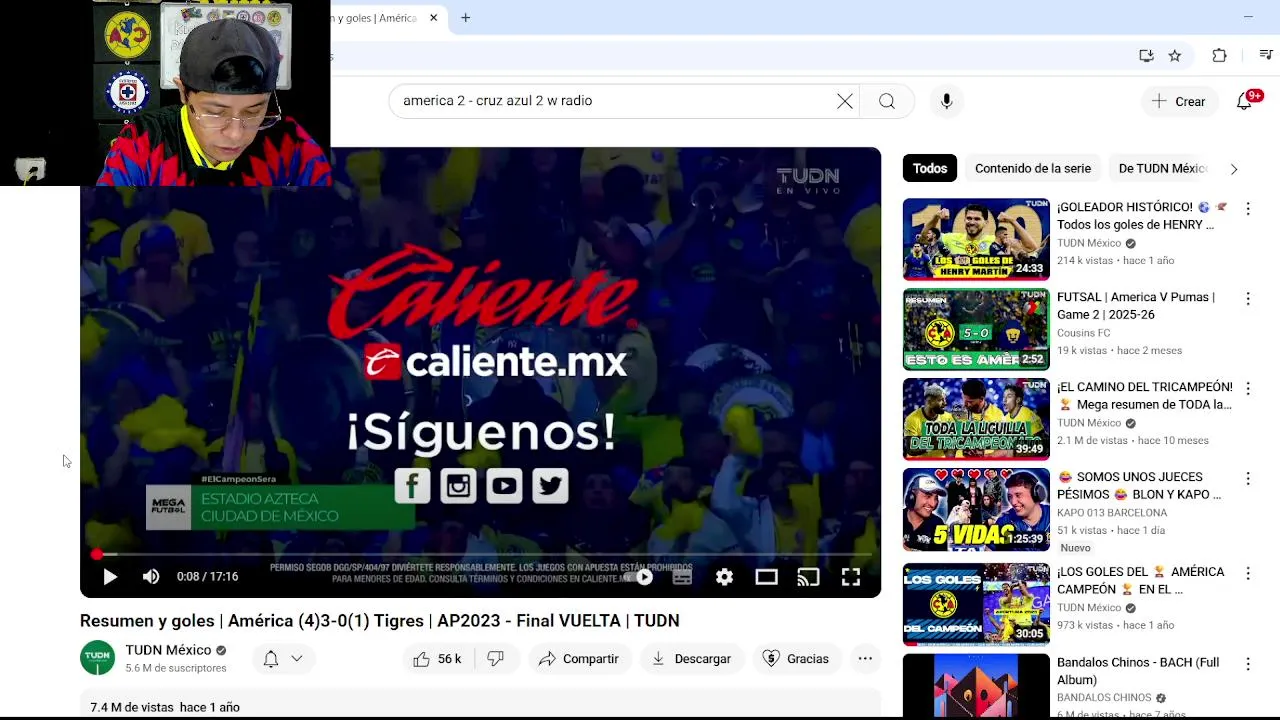Open options menu for AMÉRICA CAMPEÓN video
This screenshot has height=720, width=1280.
(x=1248, y=574)
